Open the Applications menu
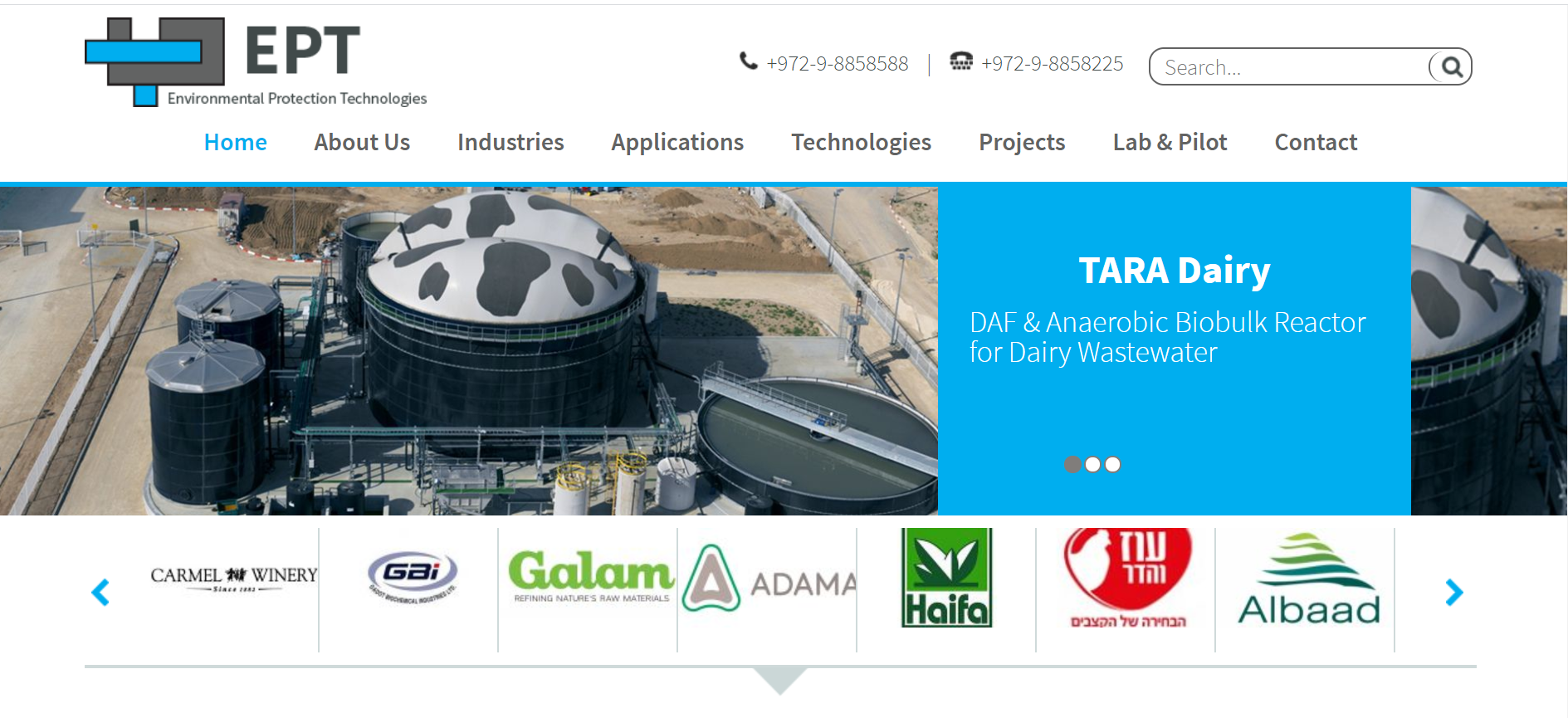The width and height of the screenshot is (1568, 718). pyautogui.click(x=677, y=143)
